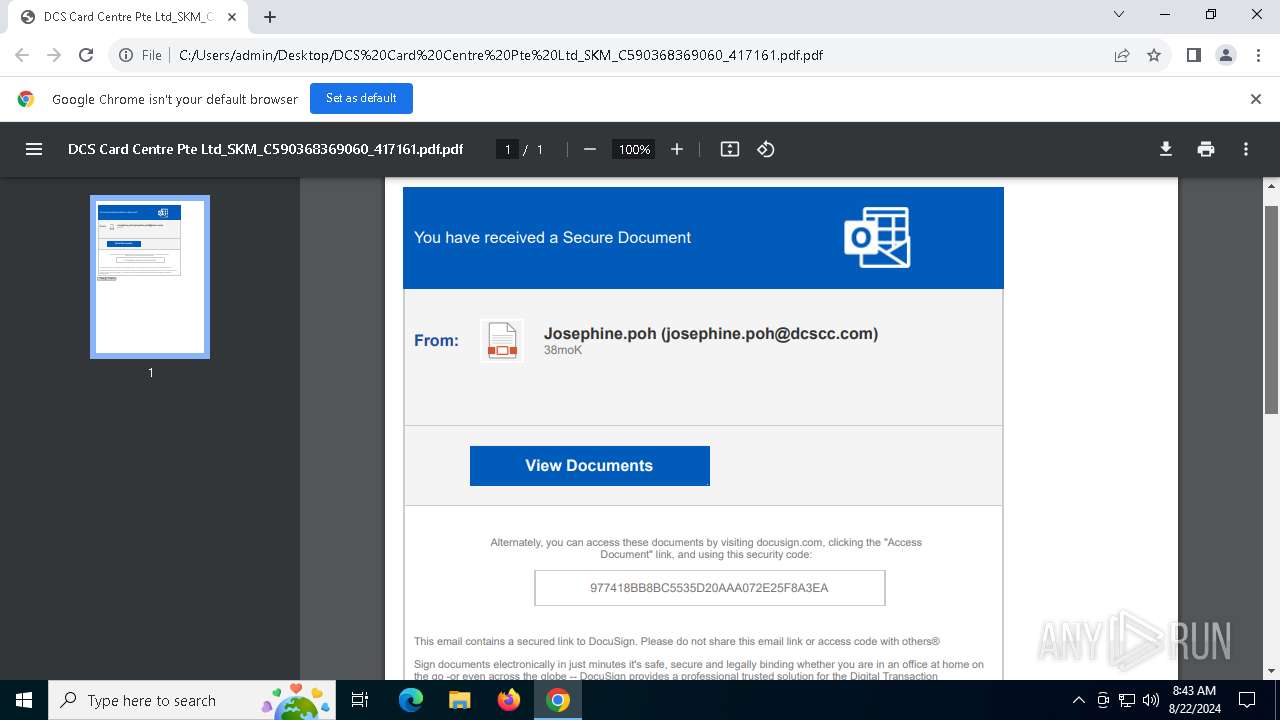
Task: Click the vertical scrollbar thumb
Action: pyautogui.click(x=1272, y=310)
